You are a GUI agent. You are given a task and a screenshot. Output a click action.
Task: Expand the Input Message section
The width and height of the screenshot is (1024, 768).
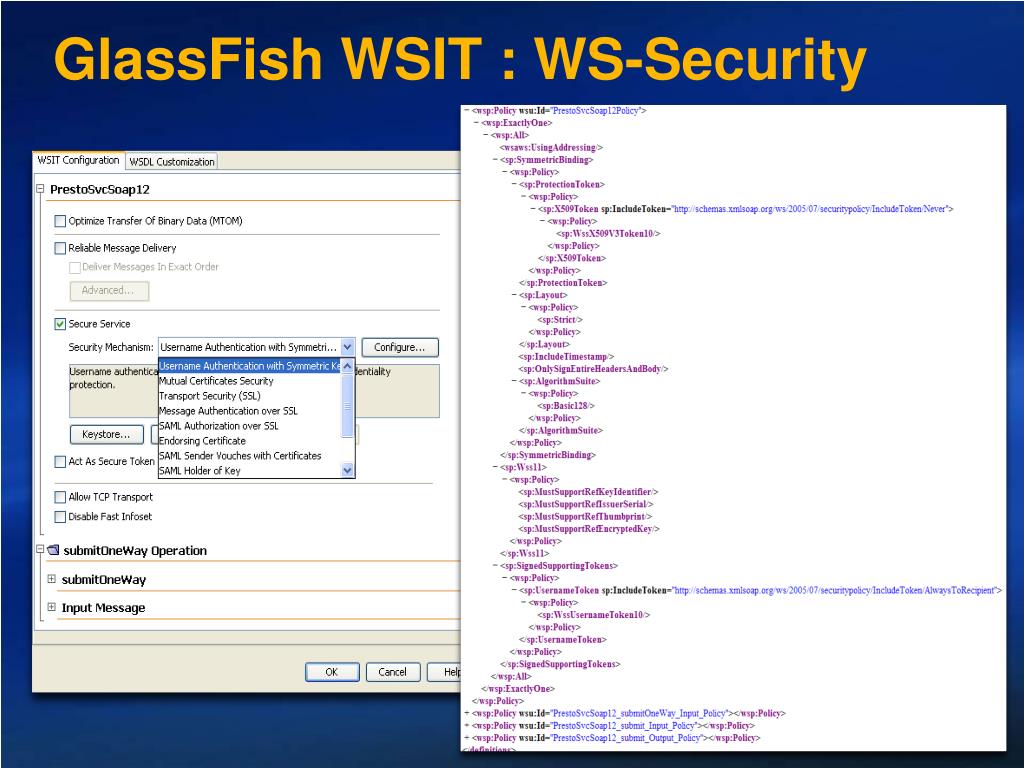52,607
